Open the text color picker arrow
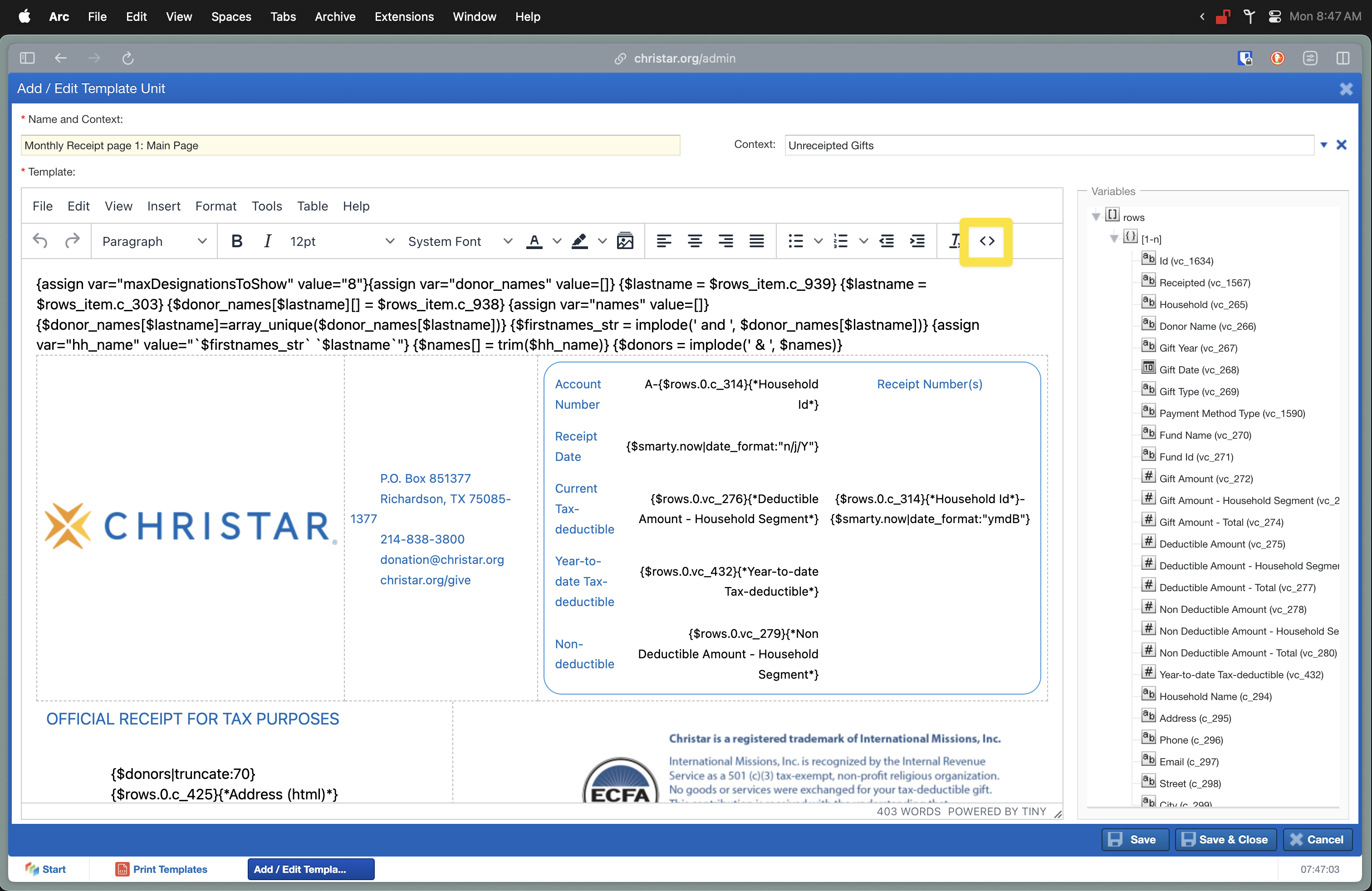The image size is (1372, 891). [556, 241]
